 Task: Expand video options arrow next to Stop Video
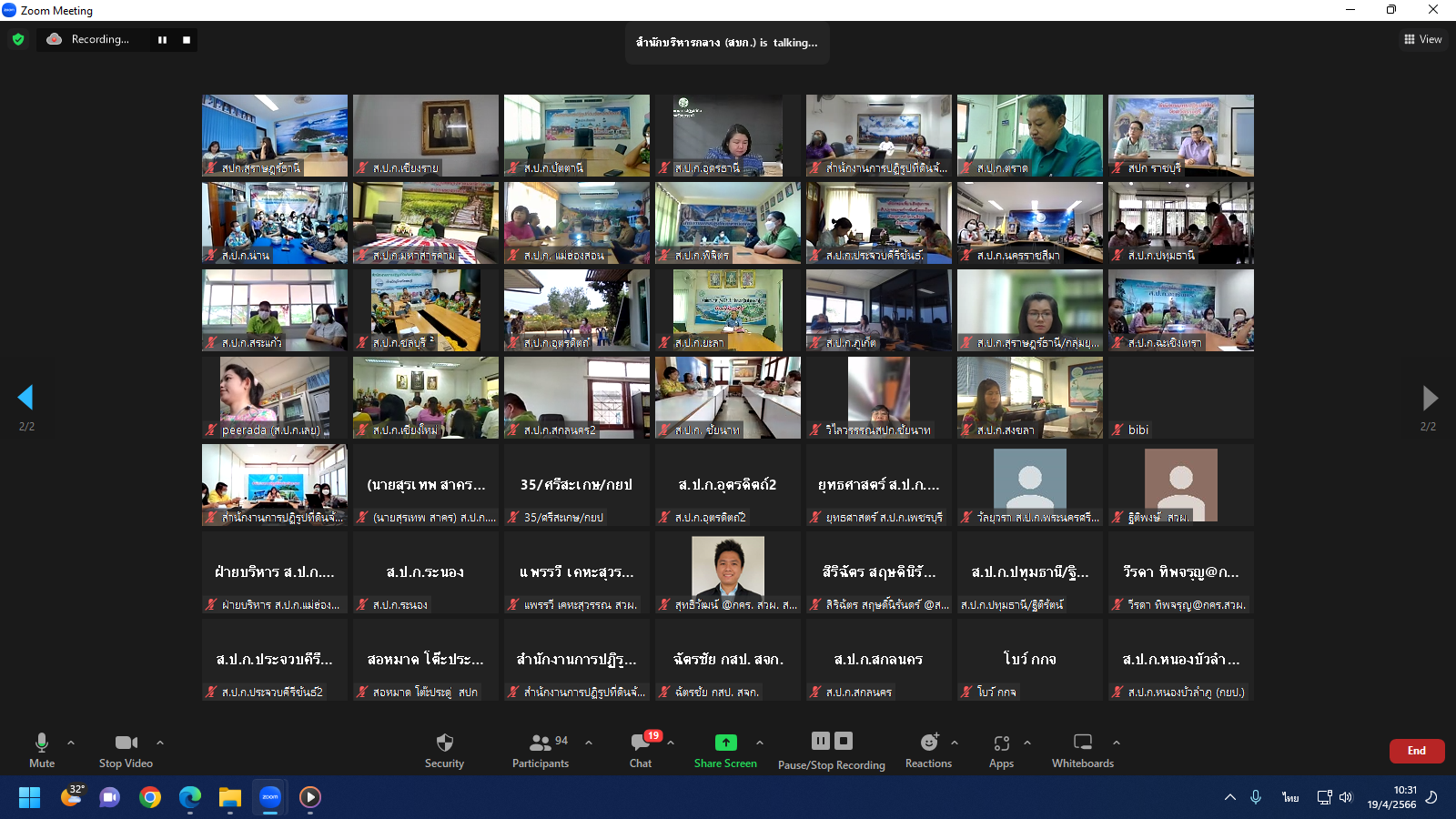coord(160,743)
